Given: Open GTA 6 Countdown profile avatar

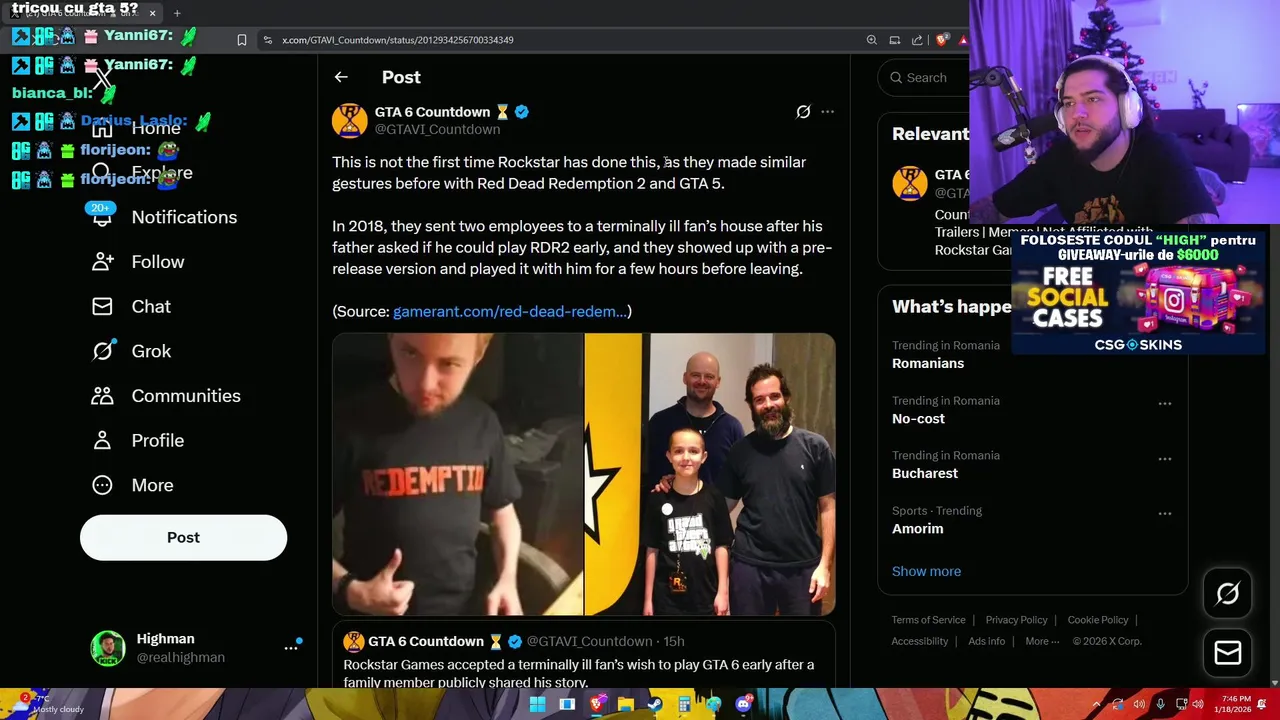Looking at the screenshot, I should point(350,120).
